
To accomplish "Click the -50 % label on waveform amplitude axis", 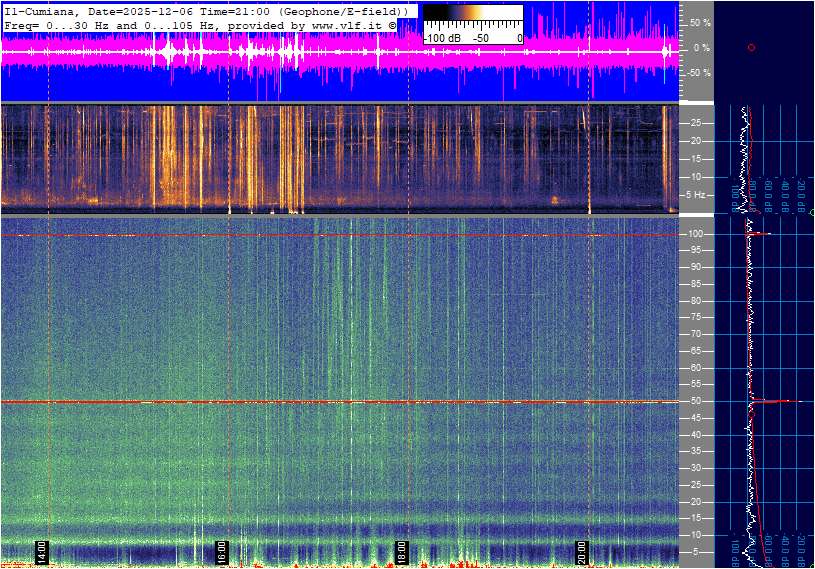I will click(x=698, y=73).
